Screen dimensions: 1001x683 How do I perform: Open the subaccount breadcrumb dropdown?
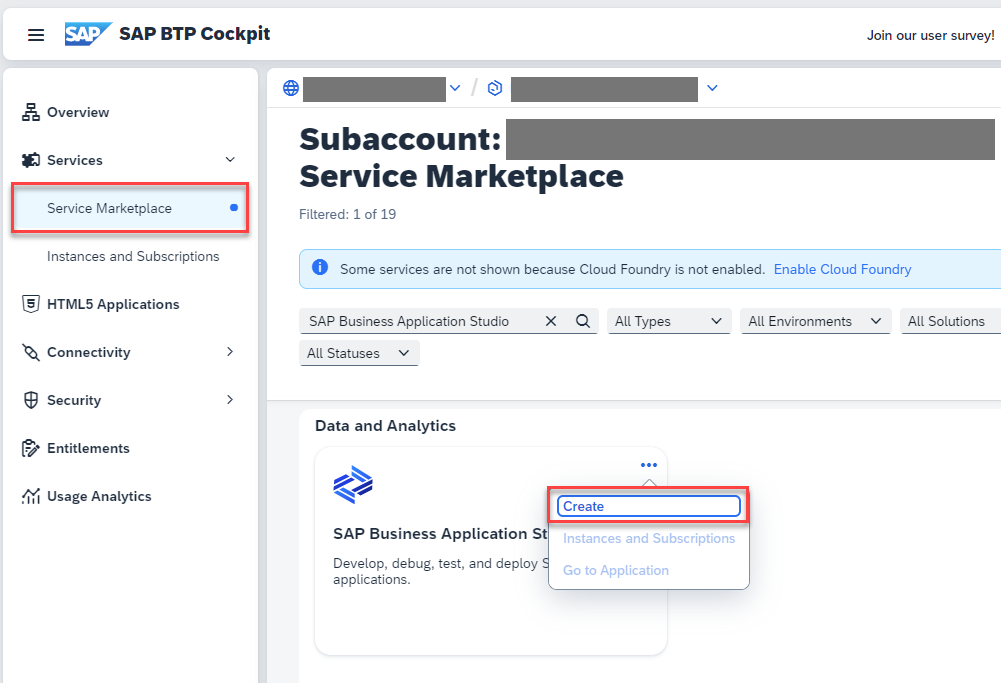[x=712, y=88]
